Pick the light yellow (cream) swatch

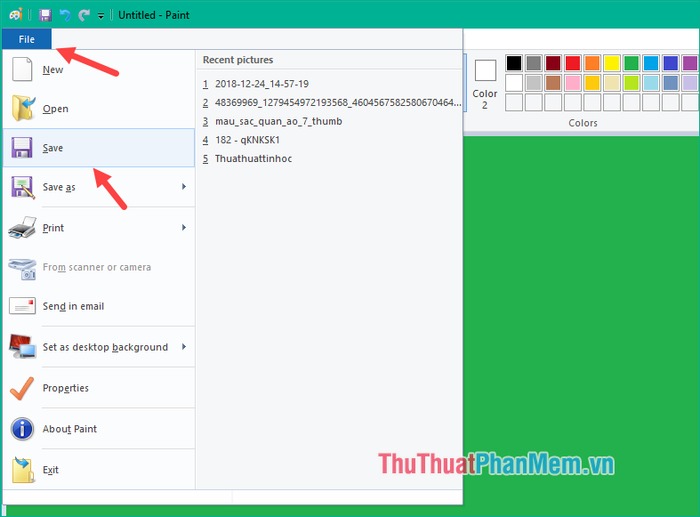pyautogui.click(x=612, y=83)
